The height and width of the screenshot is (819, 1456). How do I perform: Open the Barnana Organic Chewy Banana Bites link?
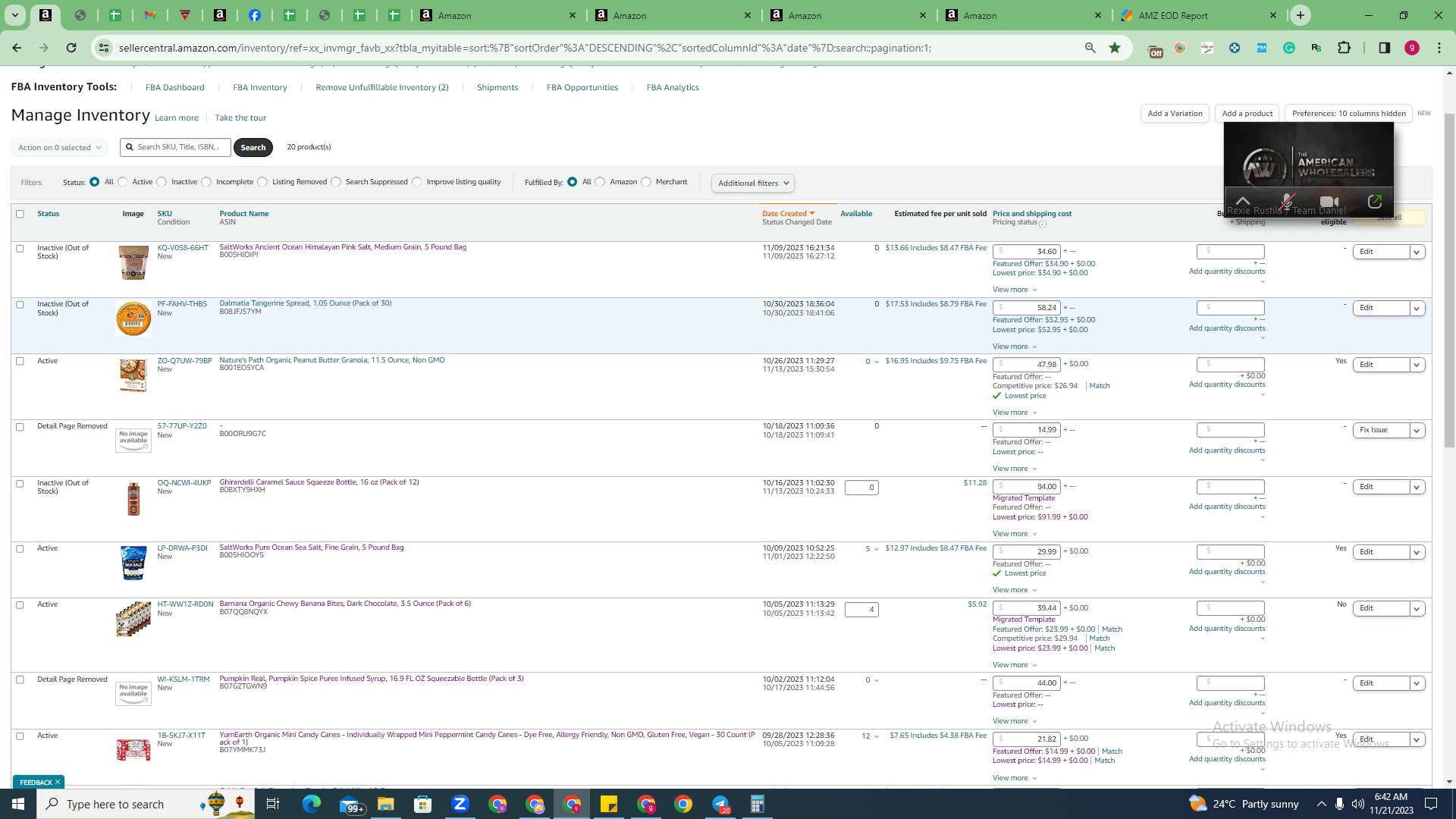(x=345, y=604)
